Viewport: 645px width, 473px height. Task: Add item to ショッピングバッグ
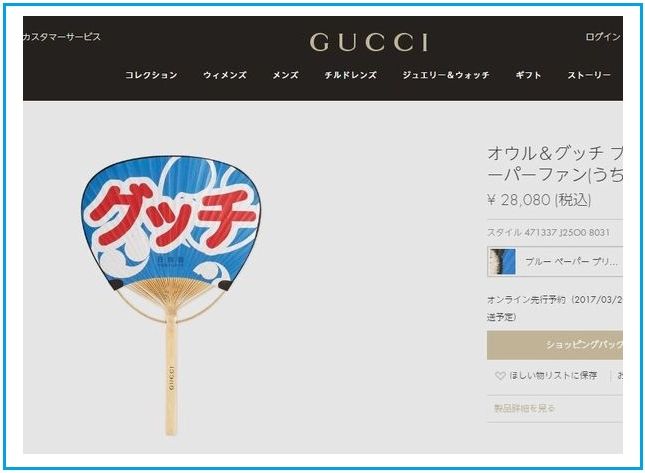click(x=555, y=345)
